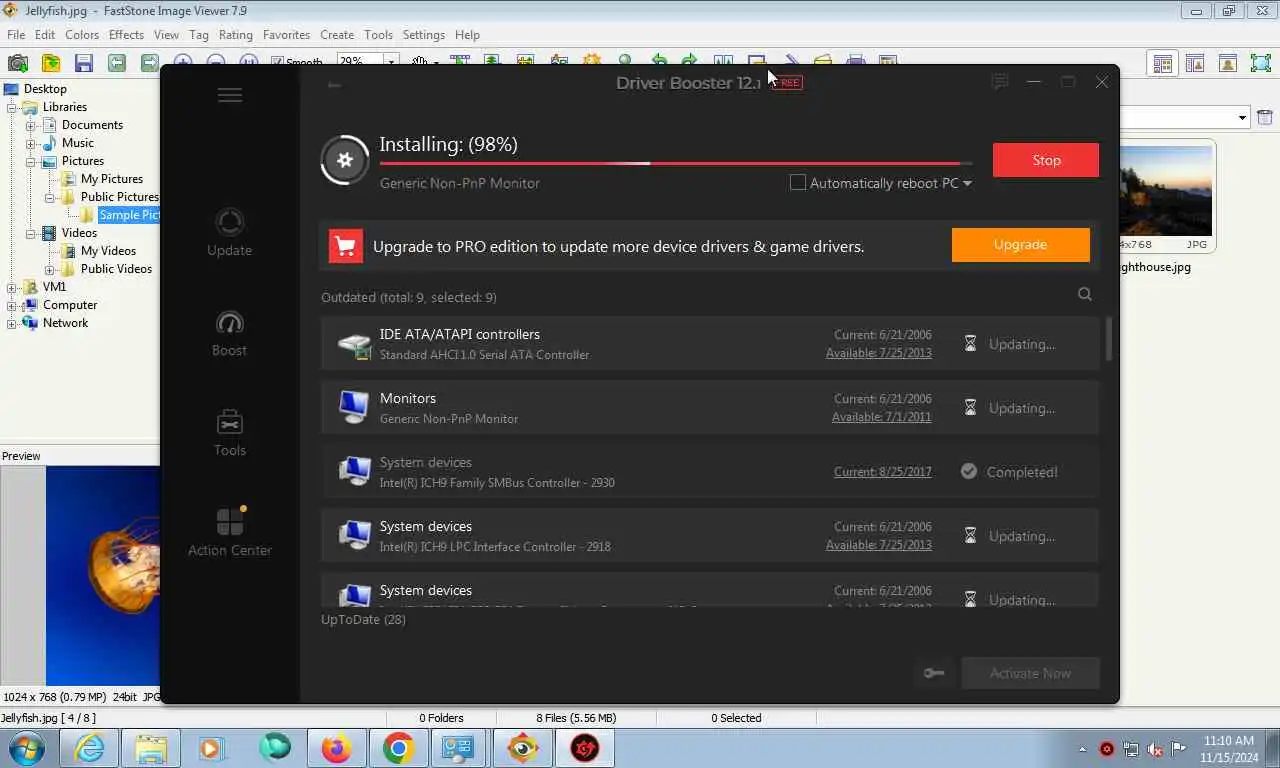Click Available 7/25/2013 for IDE ATA/ATAPI controllers
The width and height of the screenshot is (1280, 768).
[878, 353]
